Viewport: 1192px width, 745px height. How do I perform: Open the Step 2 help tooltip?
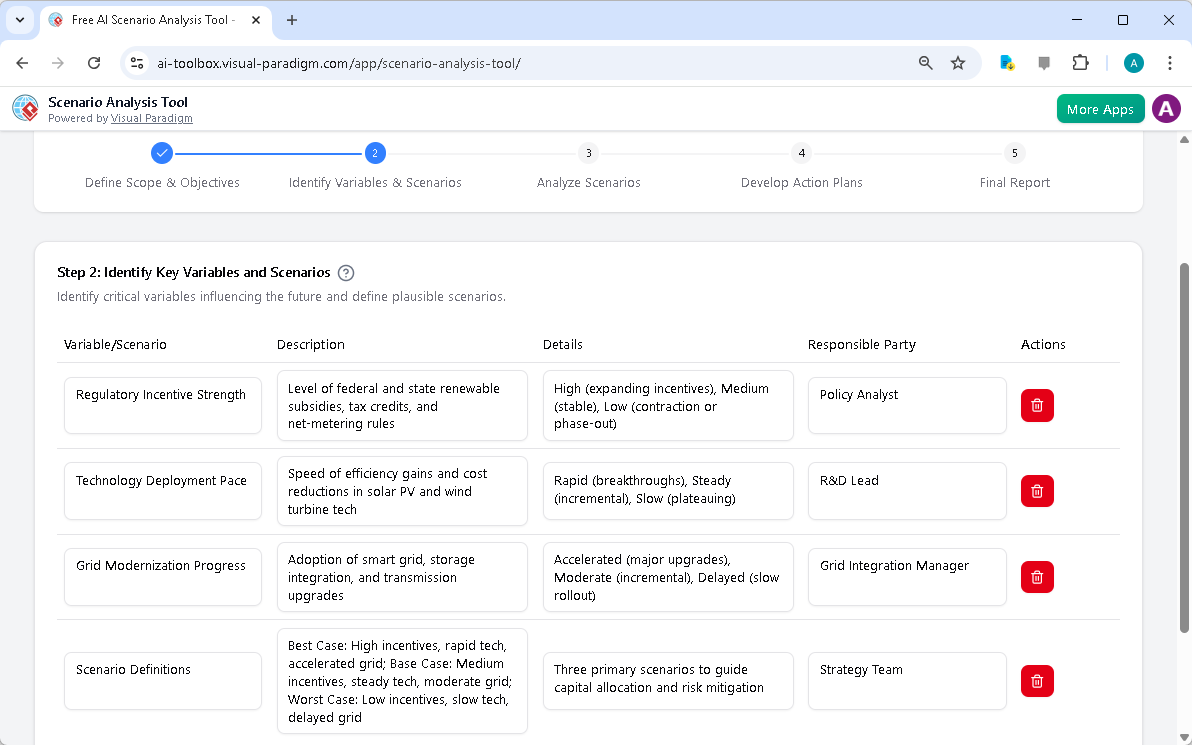tap(346, 272)
